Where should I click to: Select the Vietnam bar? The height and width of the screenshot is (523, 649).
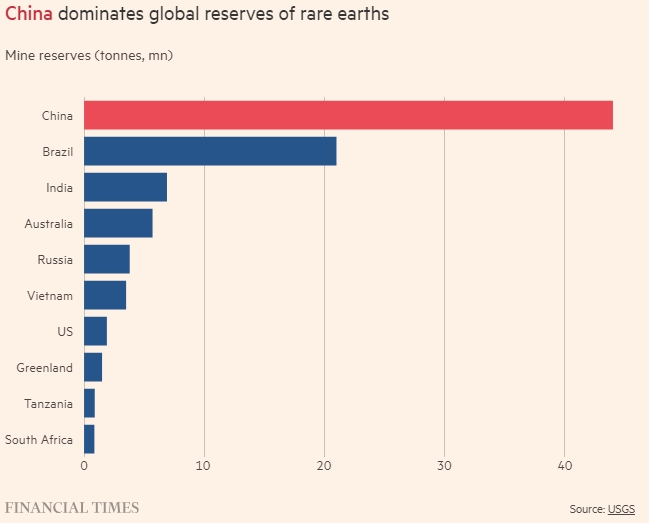(105, 296)
